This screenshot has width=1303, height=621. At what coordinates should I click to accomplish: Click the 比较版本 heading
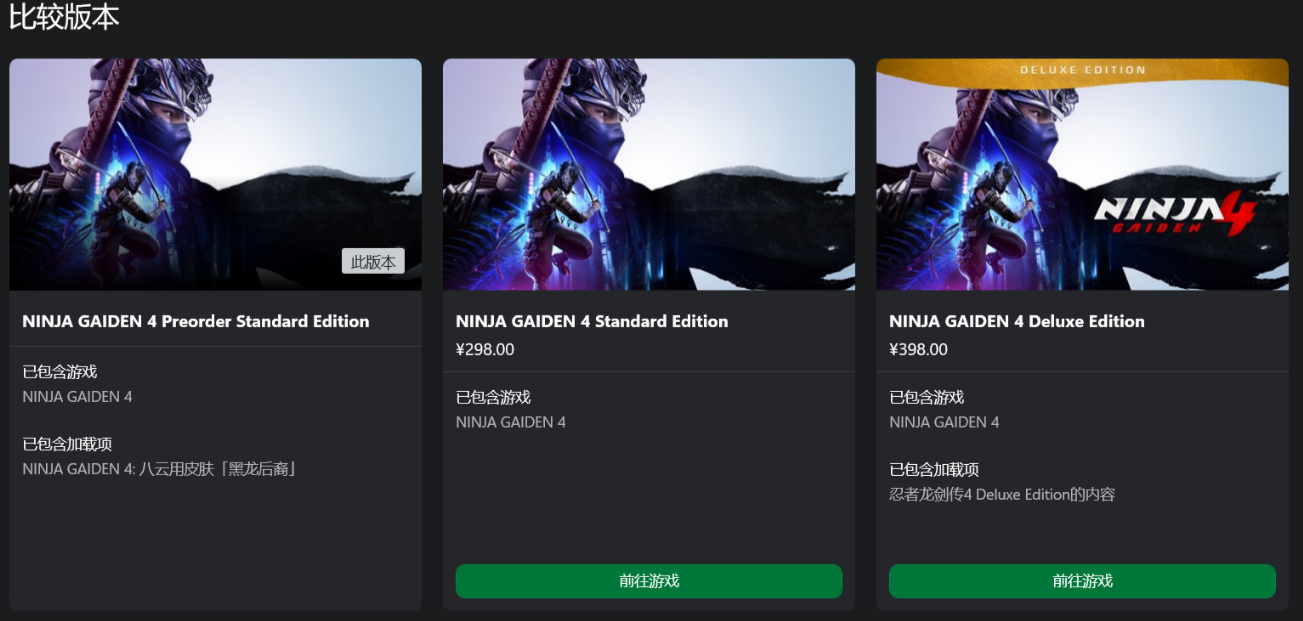point(64,17)
